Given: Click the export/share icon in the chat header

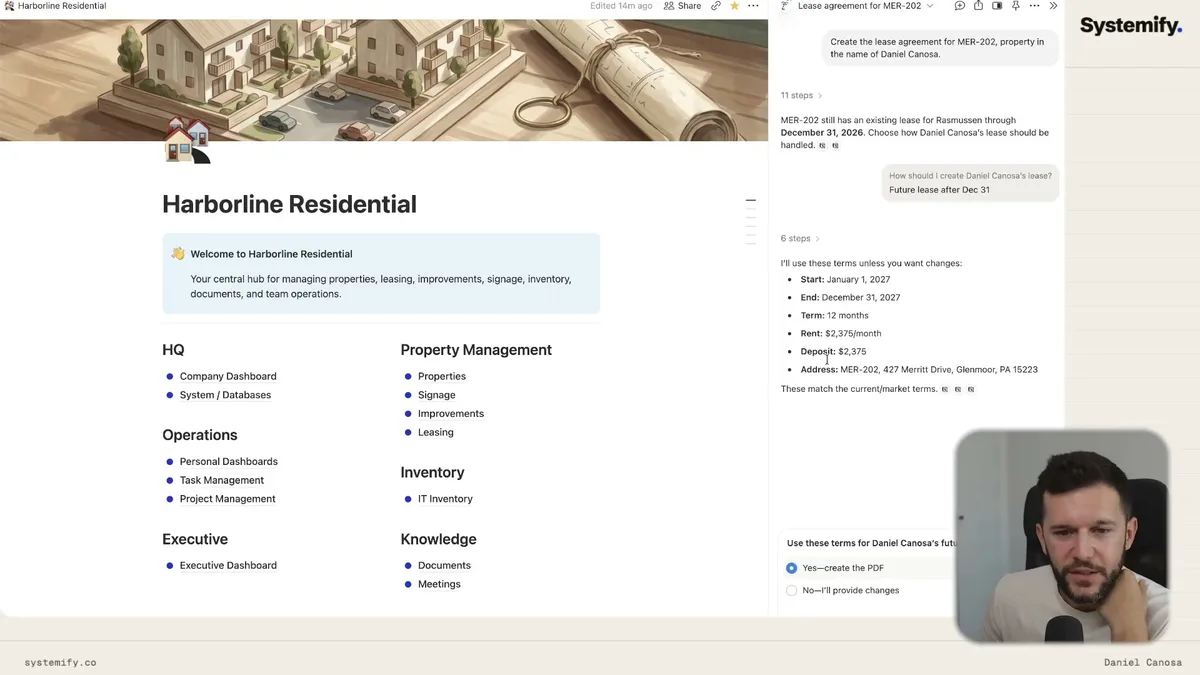Looking at the screenshot, I should [x=978, y=6].
